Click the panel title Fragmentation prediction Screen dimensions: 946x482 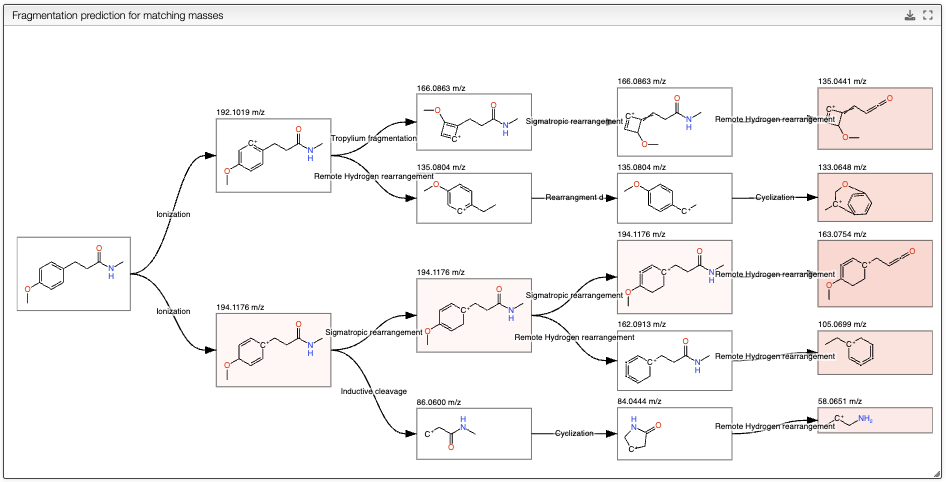[118, 16]
